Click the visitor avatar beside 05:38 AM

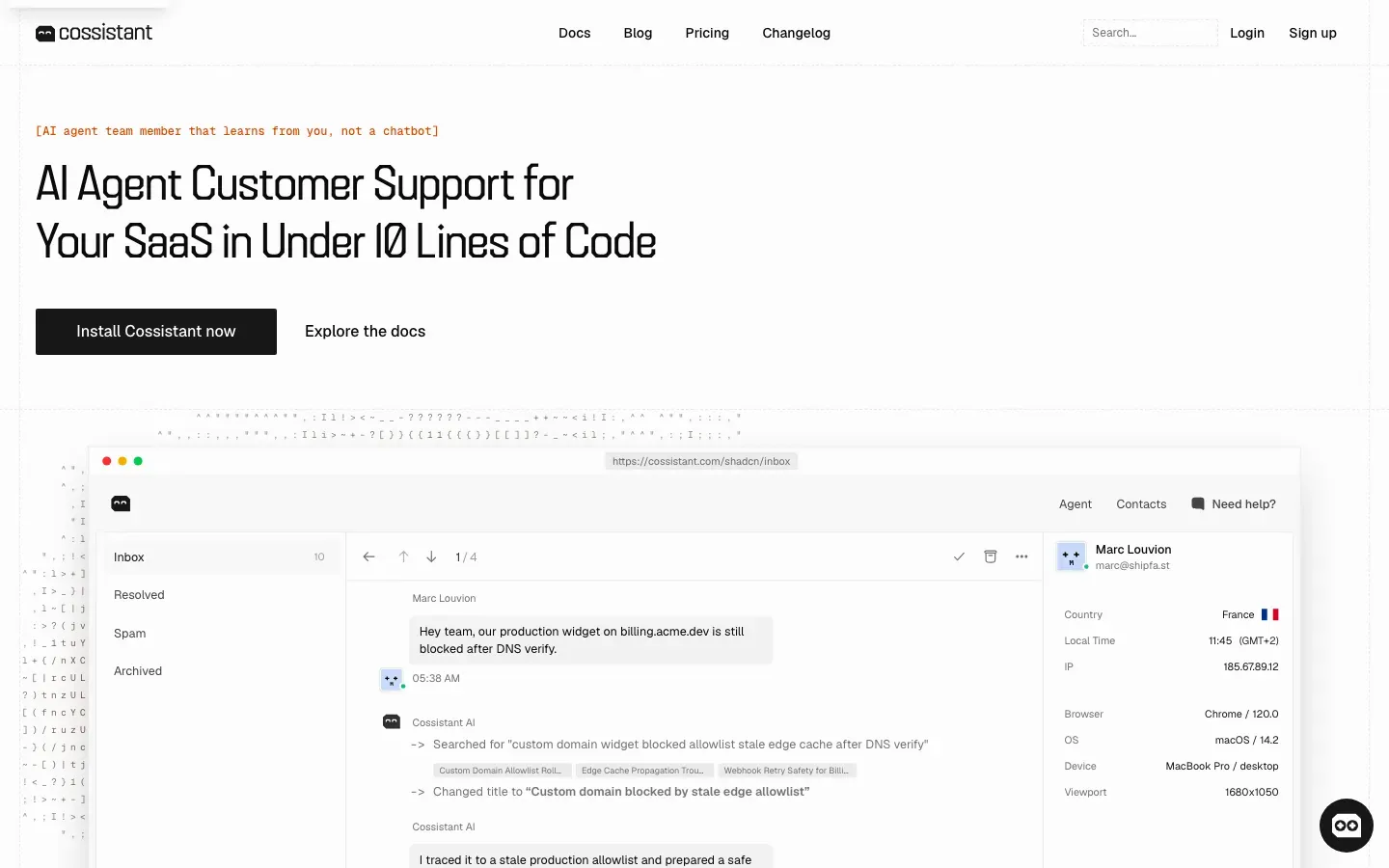[x=391, y=679]
